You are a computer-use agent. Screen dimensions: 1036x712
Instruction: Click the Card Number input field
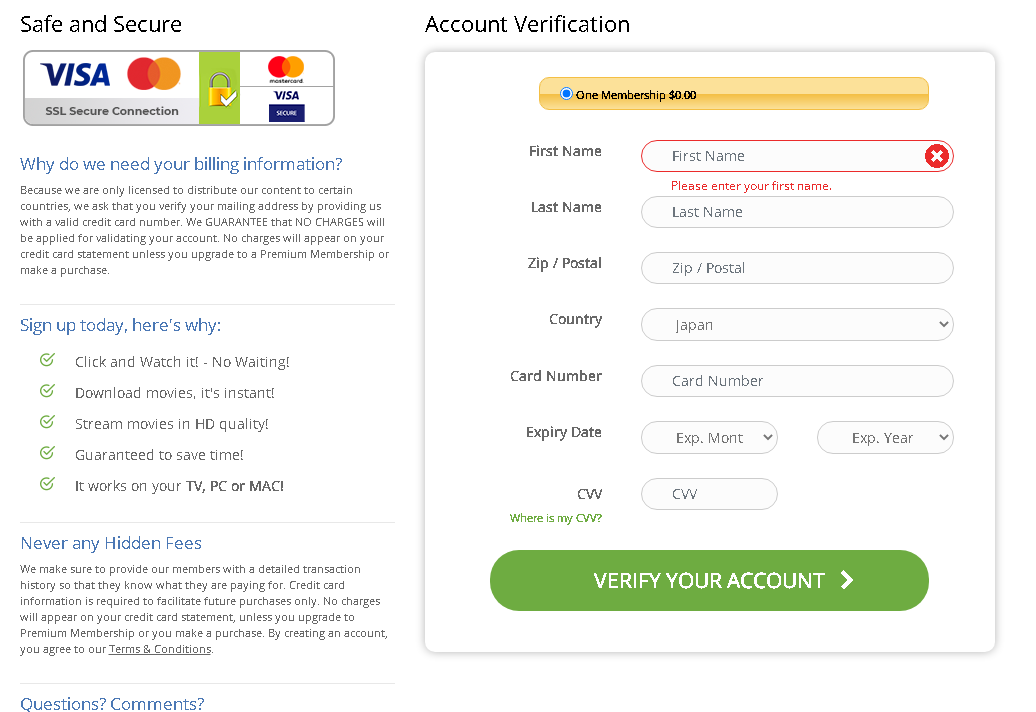coord(797,381)
